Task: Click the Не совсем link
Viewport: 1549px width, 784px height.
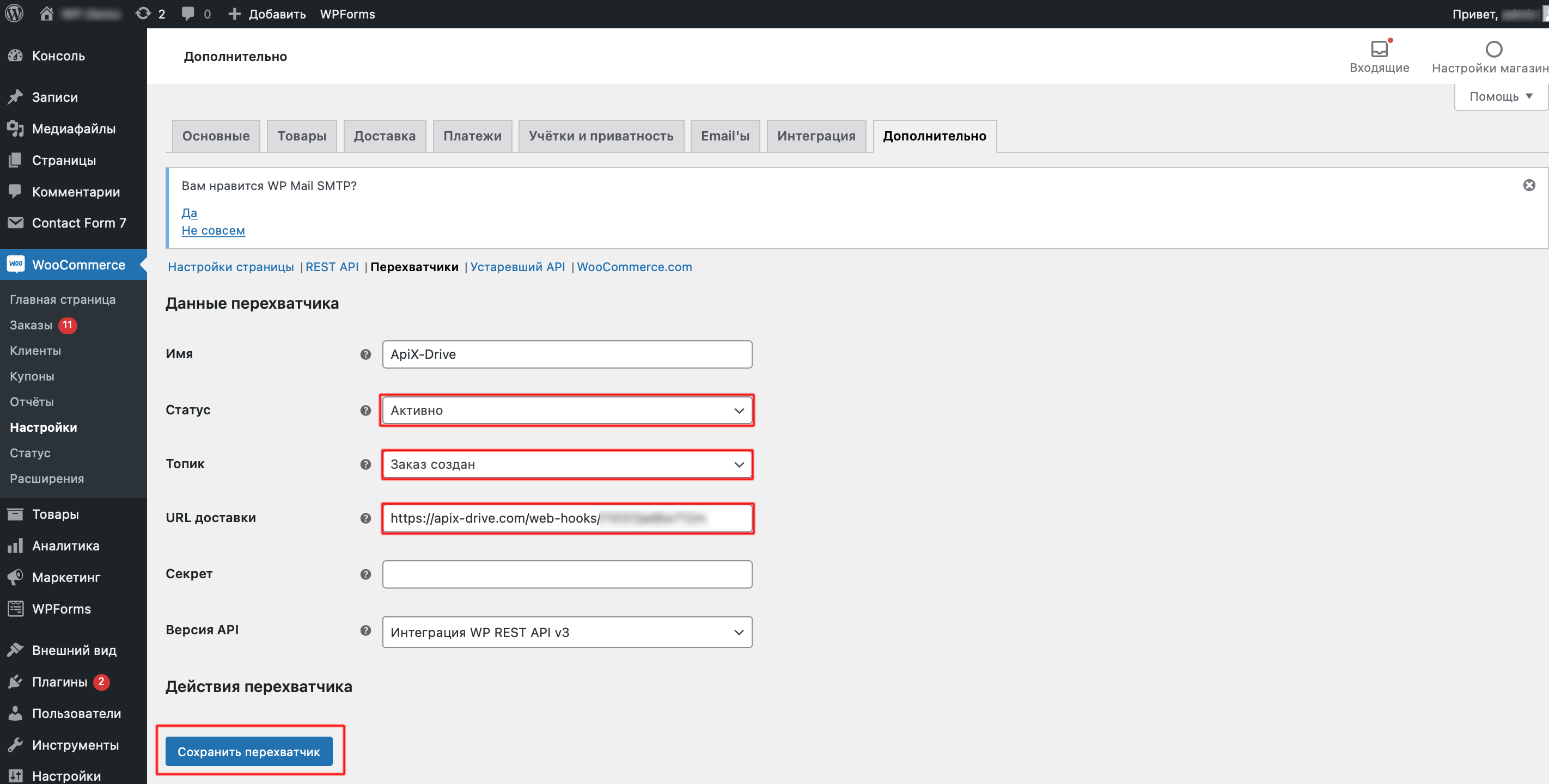Action: point(214,230)
